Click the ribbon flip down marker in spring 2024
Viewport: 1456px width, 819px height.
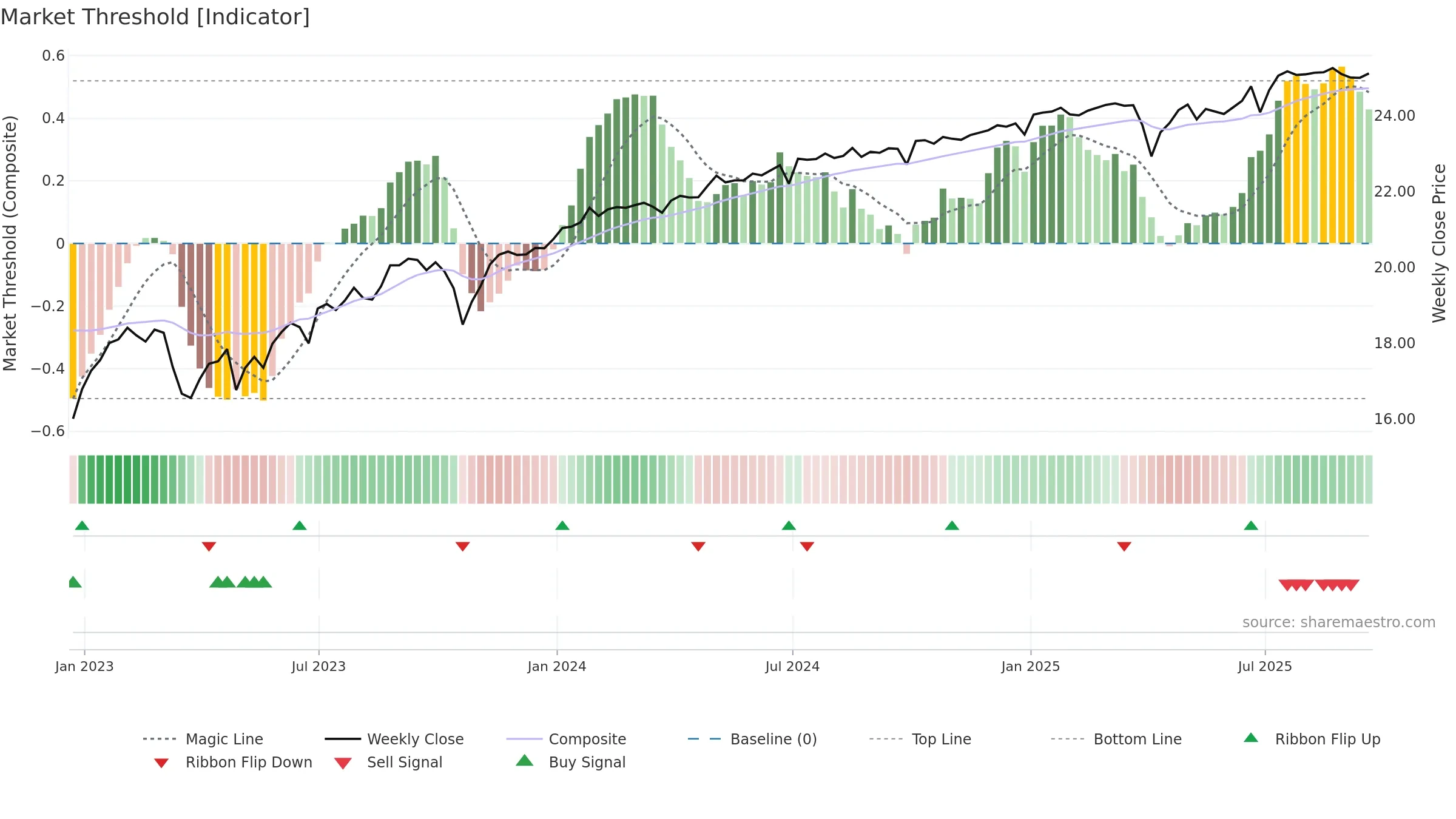tap(698, 547)
